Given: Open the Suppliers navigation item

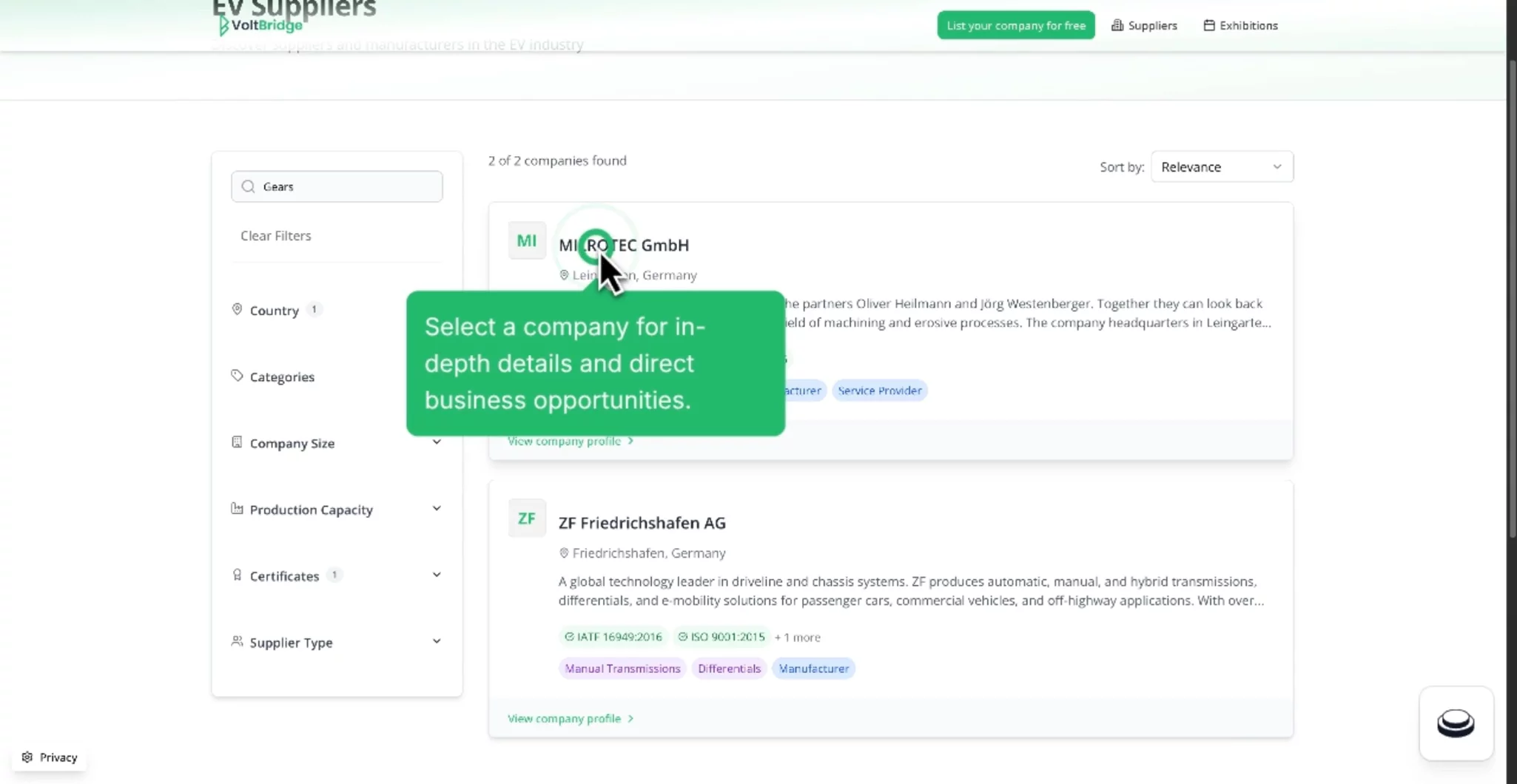Looking at the screenshot, I should click(1144, 26).
